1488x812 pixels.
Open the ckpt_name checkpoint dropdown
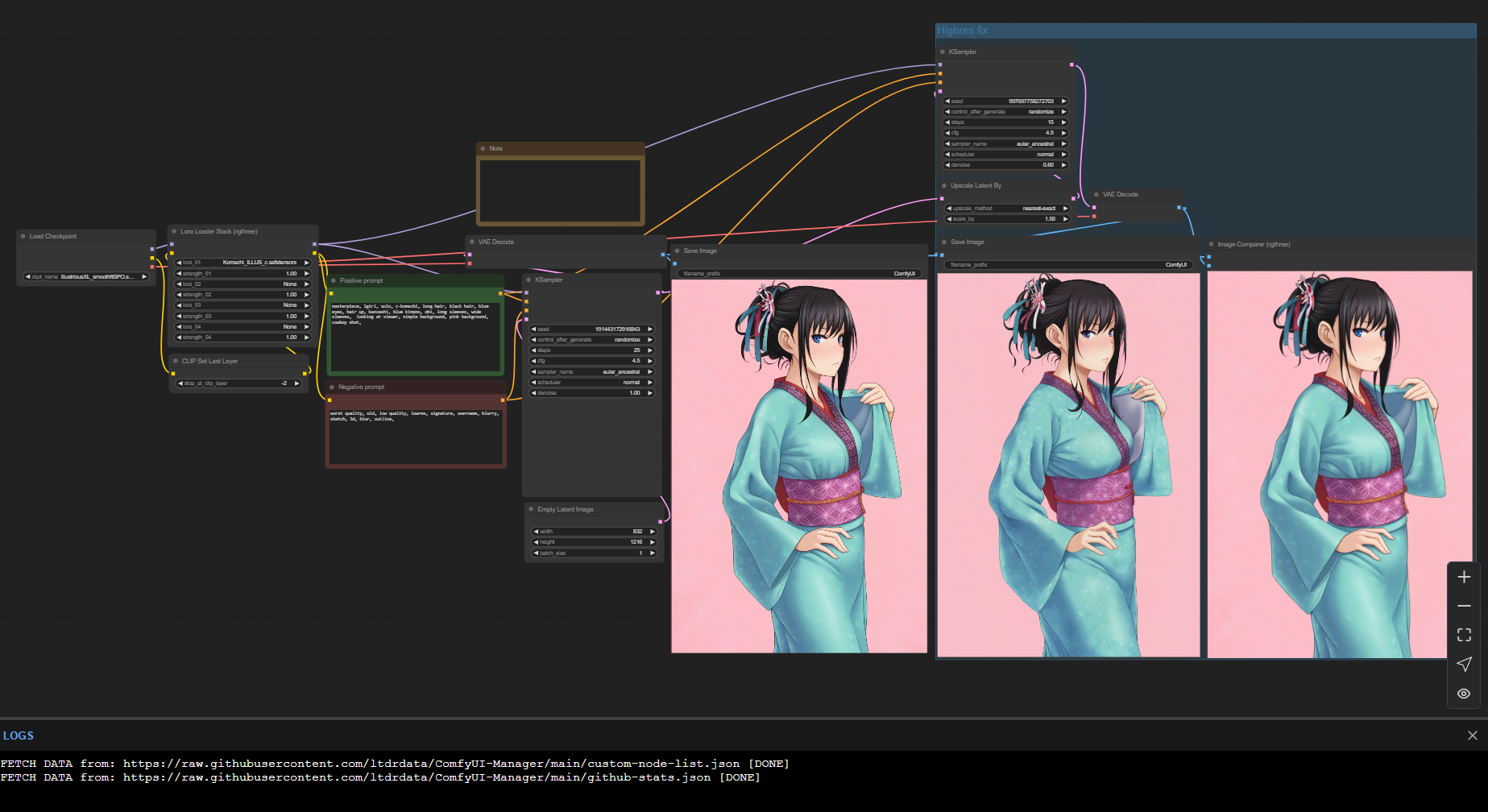point(86,276)
